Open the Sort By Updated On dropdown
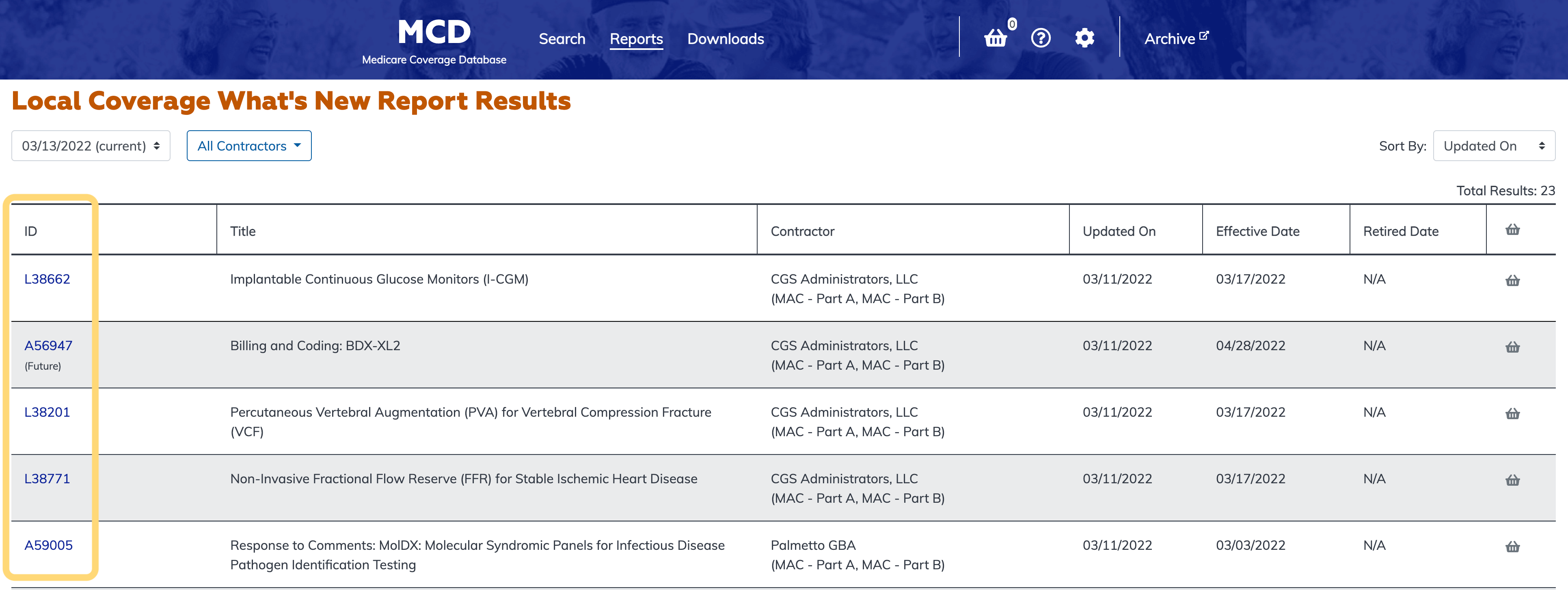The image size is (1568, 590). point(1493,146)
